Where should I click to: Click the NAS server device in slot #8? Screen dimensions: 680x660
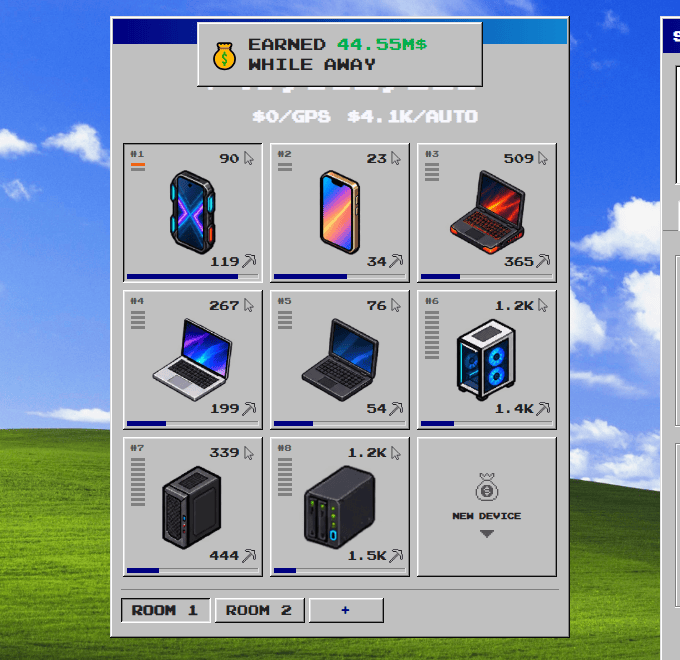point(339,507)
